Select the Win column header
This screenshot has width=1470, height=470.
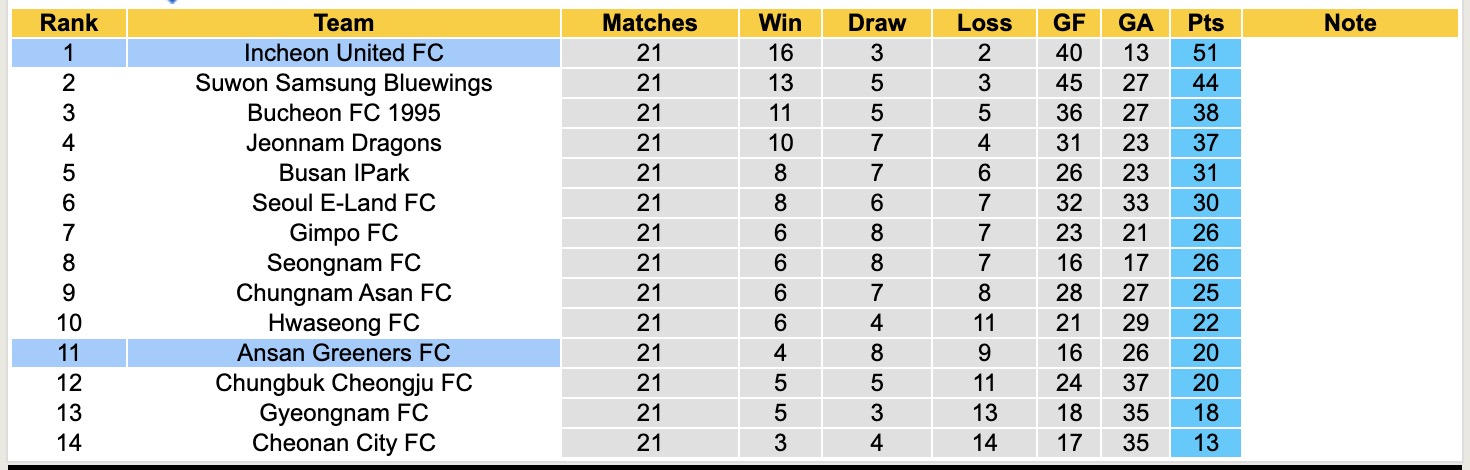point(780,23)
